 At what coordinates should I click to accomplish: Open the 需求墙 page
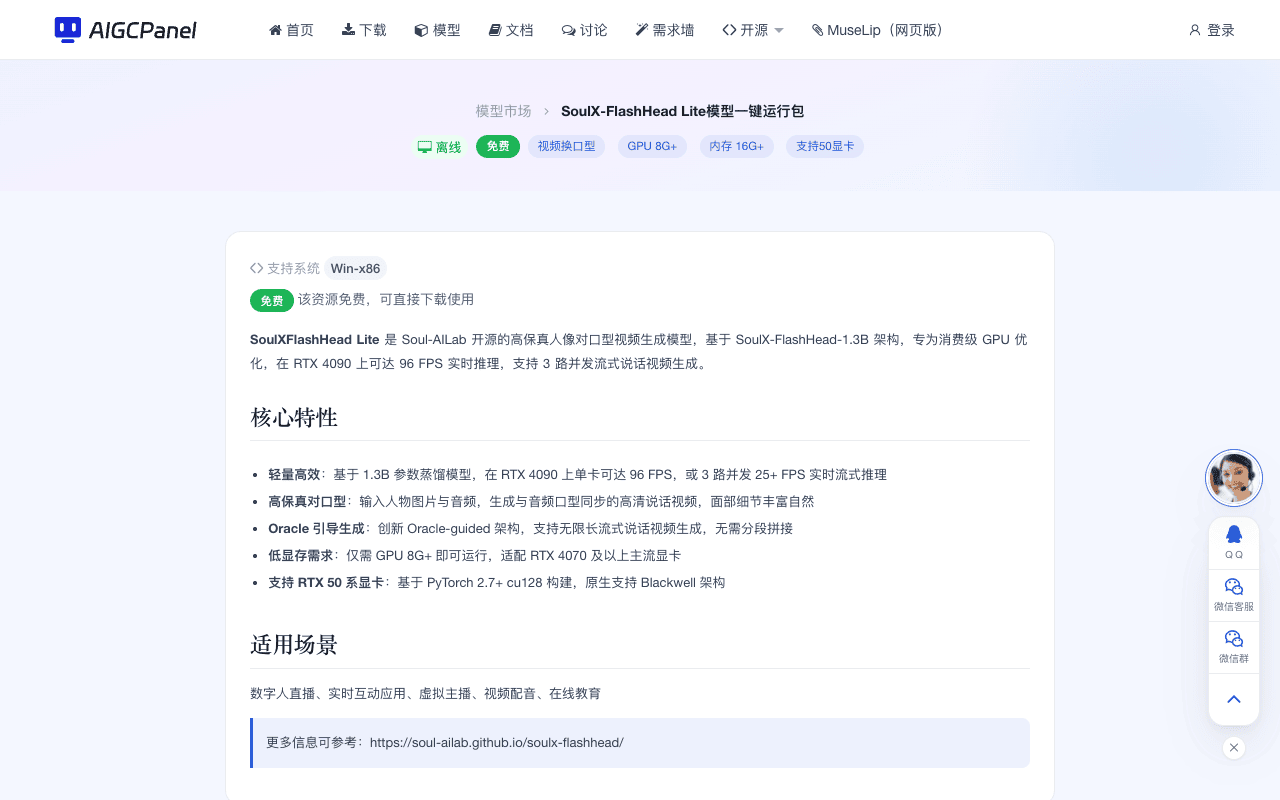click(x=665, y=30)
